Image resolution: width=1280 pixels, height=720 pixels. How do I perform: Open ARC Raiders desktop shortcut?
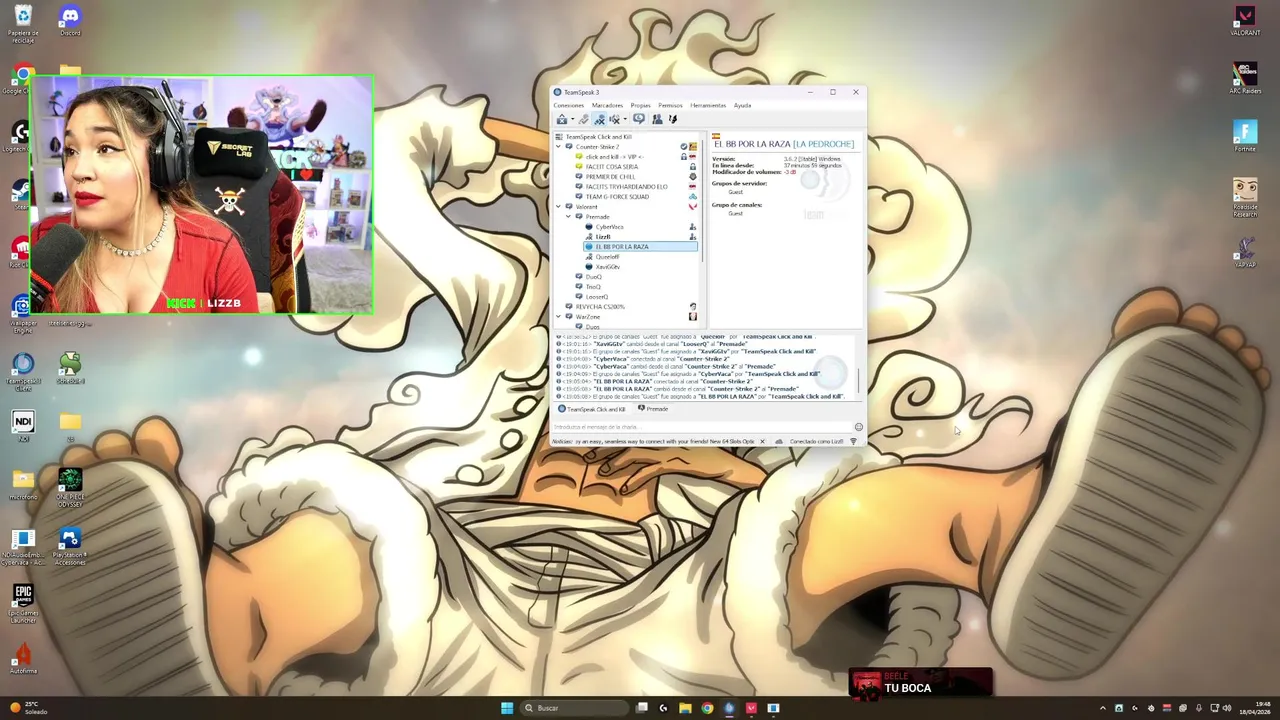click(x=1245, y=79)
